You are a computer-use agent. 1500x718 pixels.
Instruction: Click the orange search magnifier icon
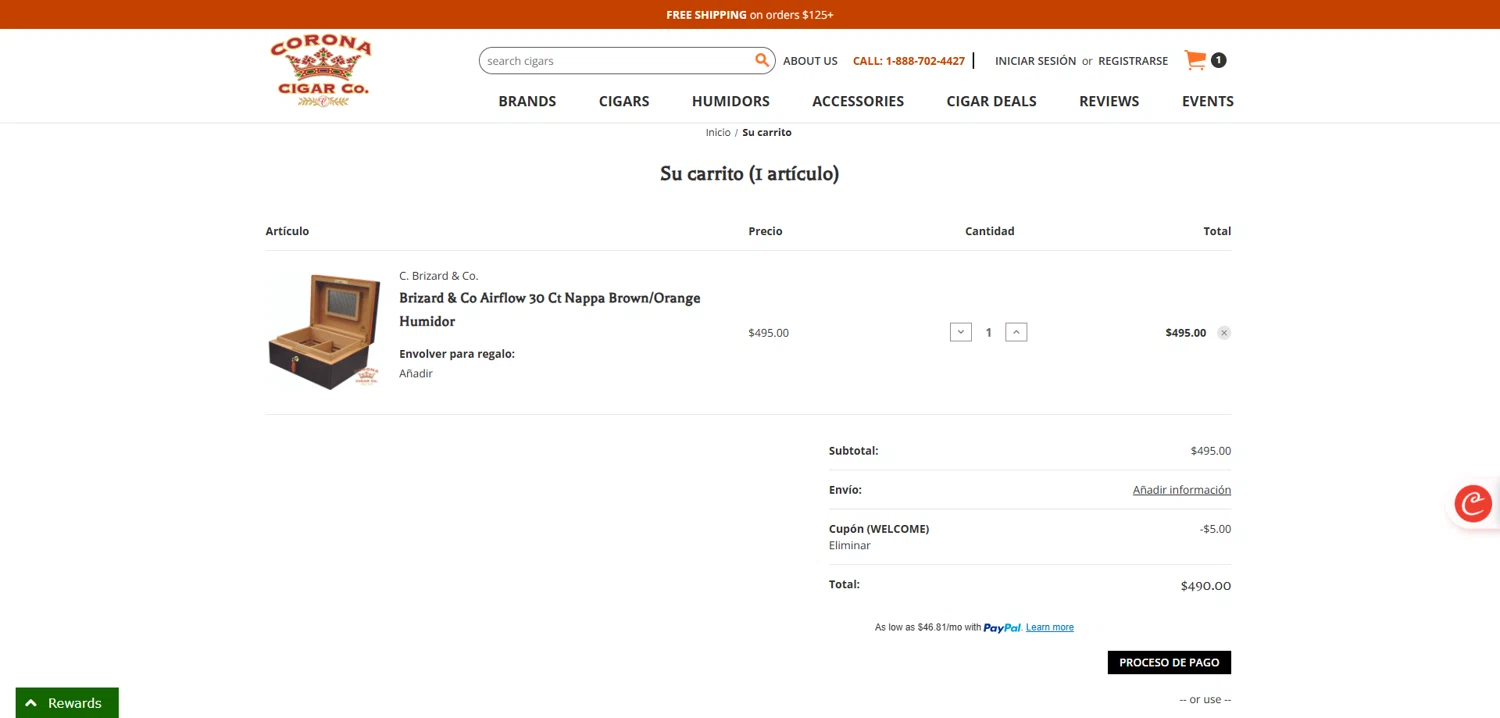(762, 60)
